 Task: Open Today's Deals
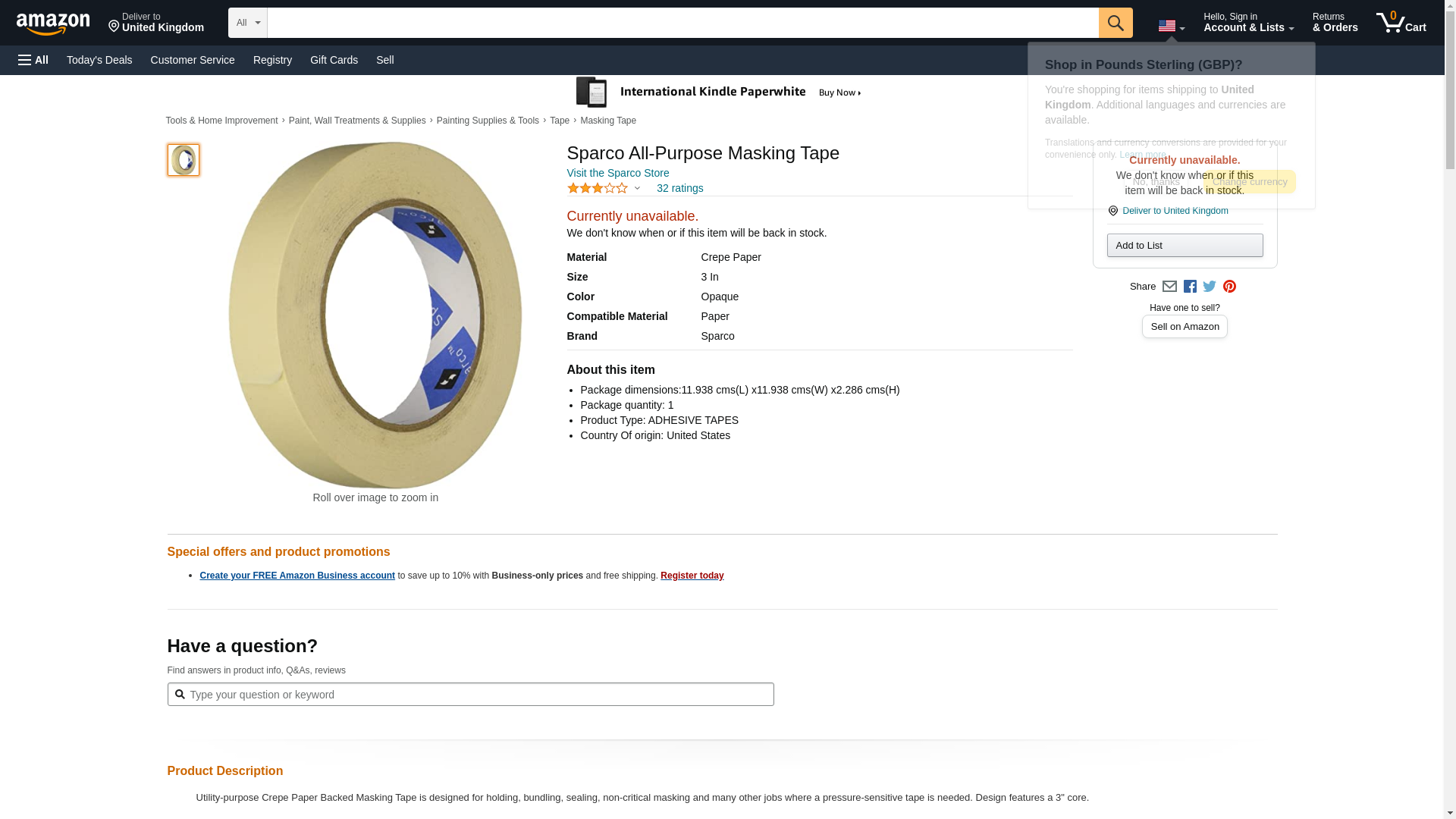99,60
